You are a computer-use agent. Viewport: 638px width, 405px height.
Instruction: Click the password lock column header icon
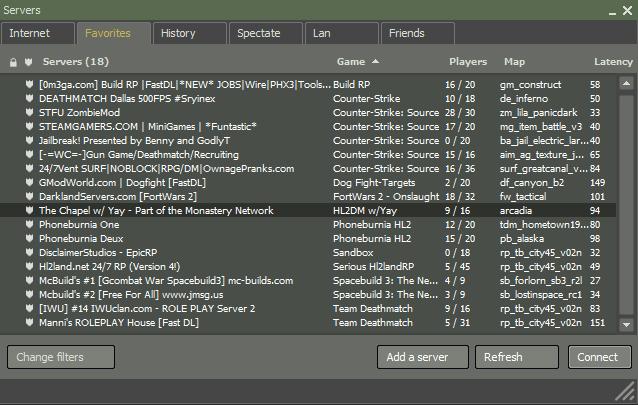click(x=13, y=62)
